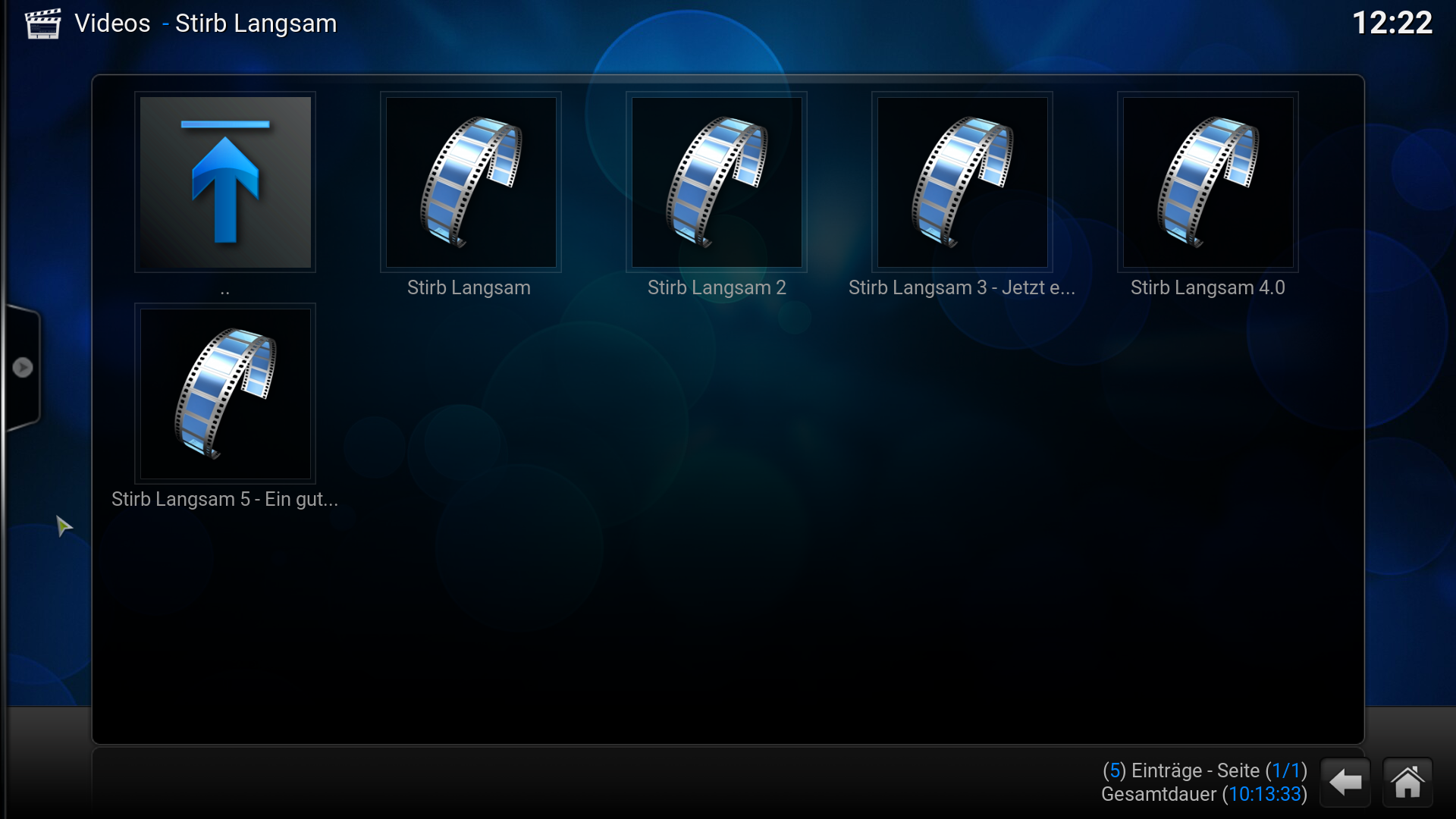Click the 'Stirb Langsam 3 - Jetzt e...' label
The width and height of the screenshot is (1456, 819).
962,288
